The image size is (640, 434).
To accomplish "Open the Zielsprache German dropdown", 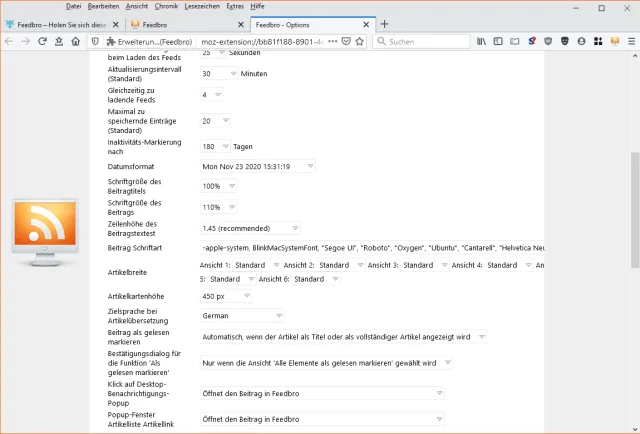I will click(x=242, y=316).
